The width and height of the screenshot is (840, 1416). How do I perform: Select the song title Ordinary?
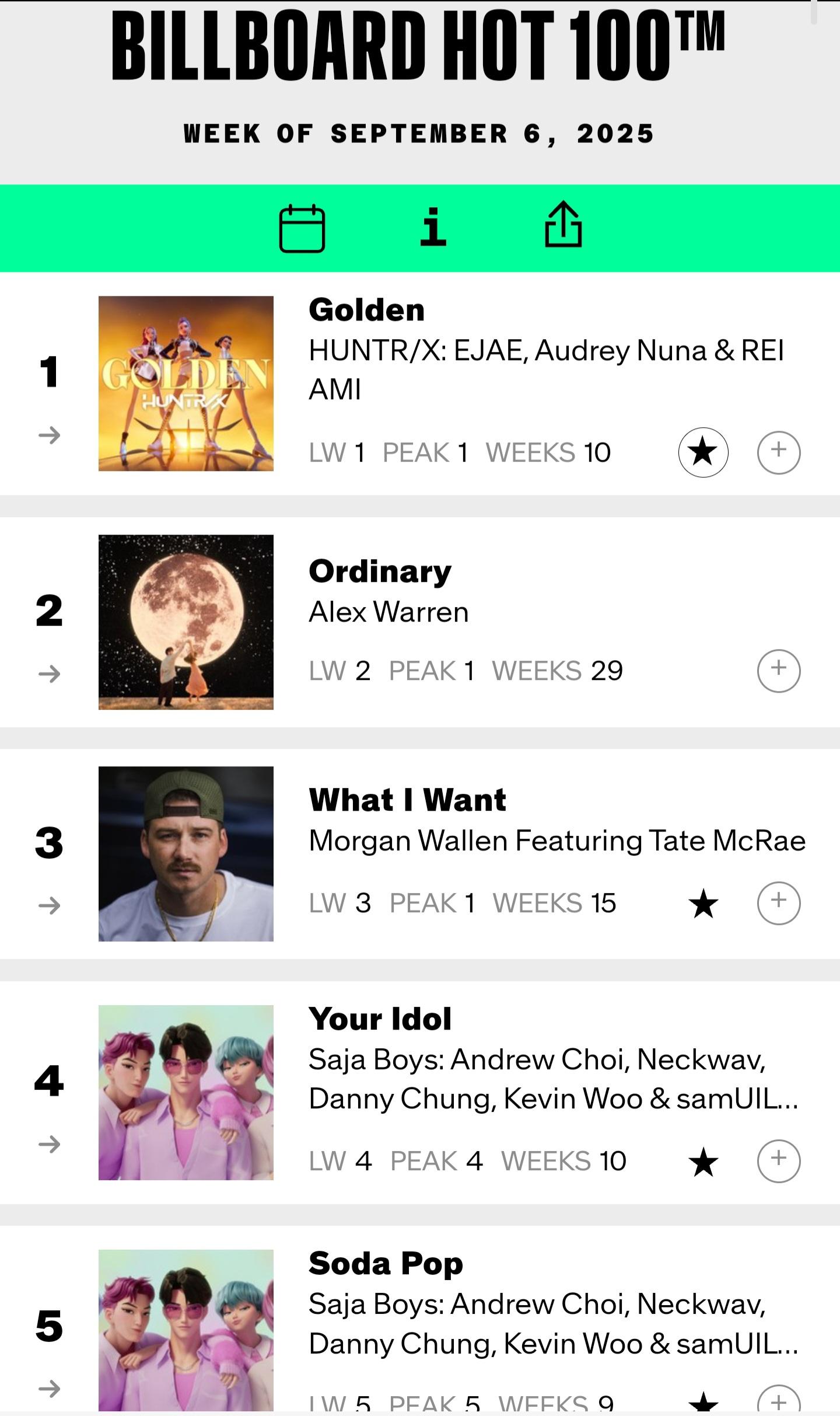pos(380,571)
